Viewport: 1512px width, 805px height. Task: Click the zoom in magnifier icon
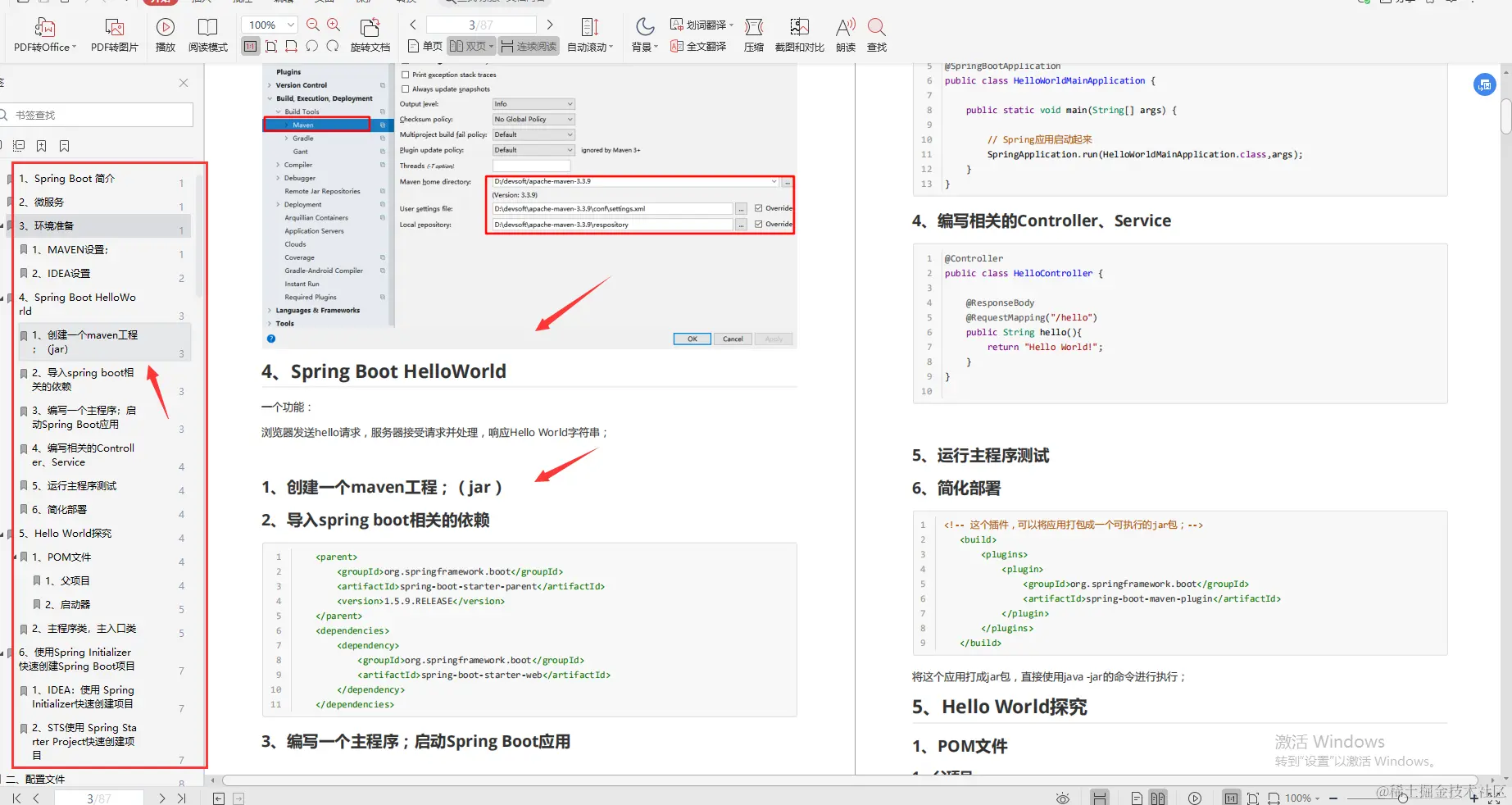(x=334, y=25)
